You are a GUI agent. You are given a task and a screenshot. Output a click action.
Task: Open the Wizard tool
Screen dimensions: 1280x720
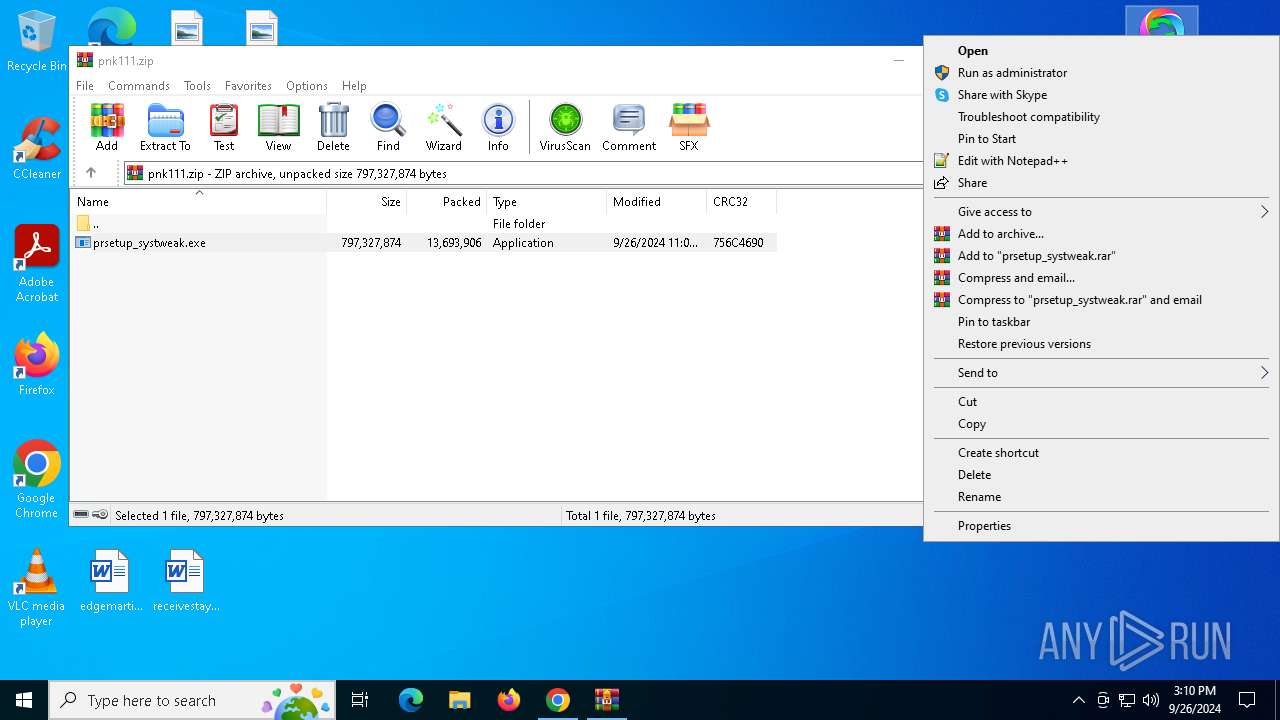coord(443,127)
